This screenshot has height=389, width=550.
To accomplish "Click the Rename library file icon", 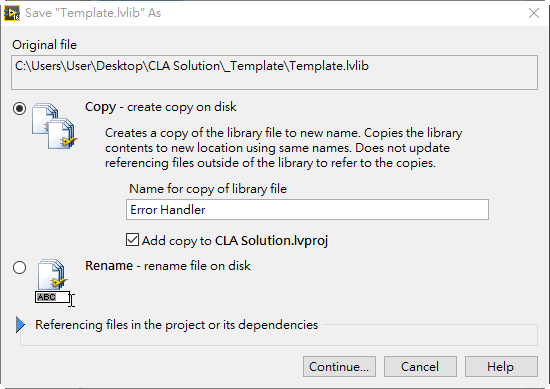I will pyautogui.click(x=52, y=274).
